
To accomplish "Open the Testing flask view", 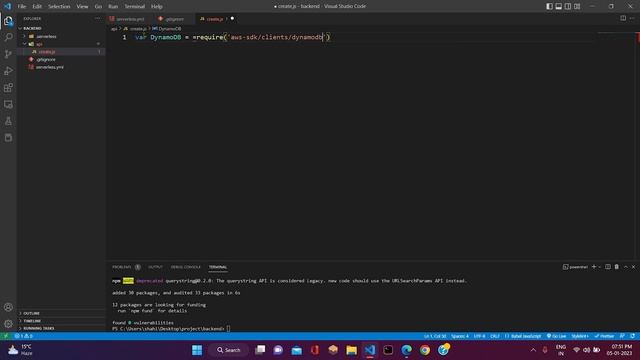I will [8, 121].
